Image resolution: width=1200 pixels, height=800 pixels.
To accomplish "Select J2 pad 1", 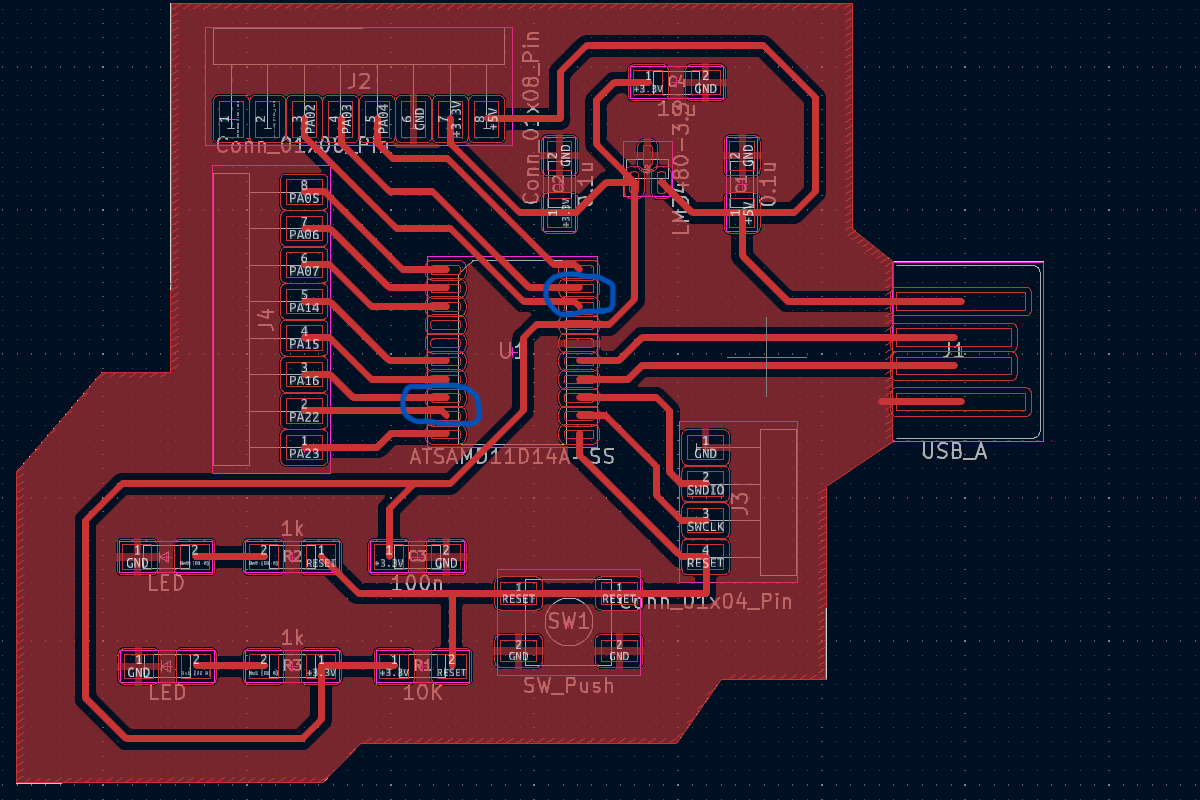I will (x=231, y=119).
